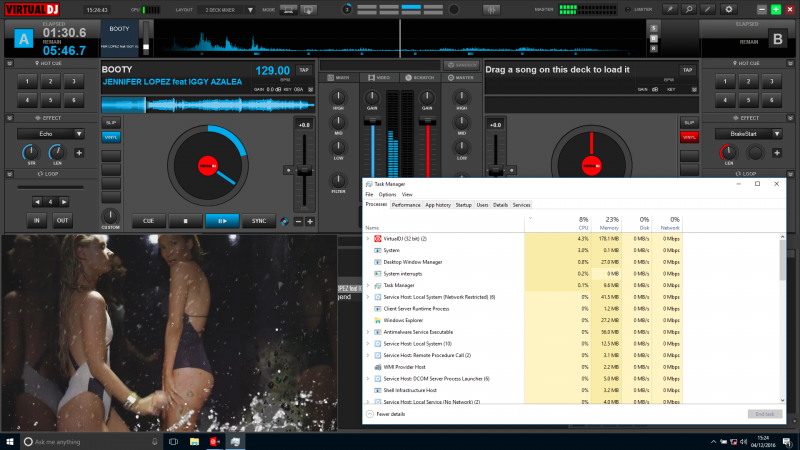Expand the VirtualDJ process in Task Manager

[x=368, y=239]
